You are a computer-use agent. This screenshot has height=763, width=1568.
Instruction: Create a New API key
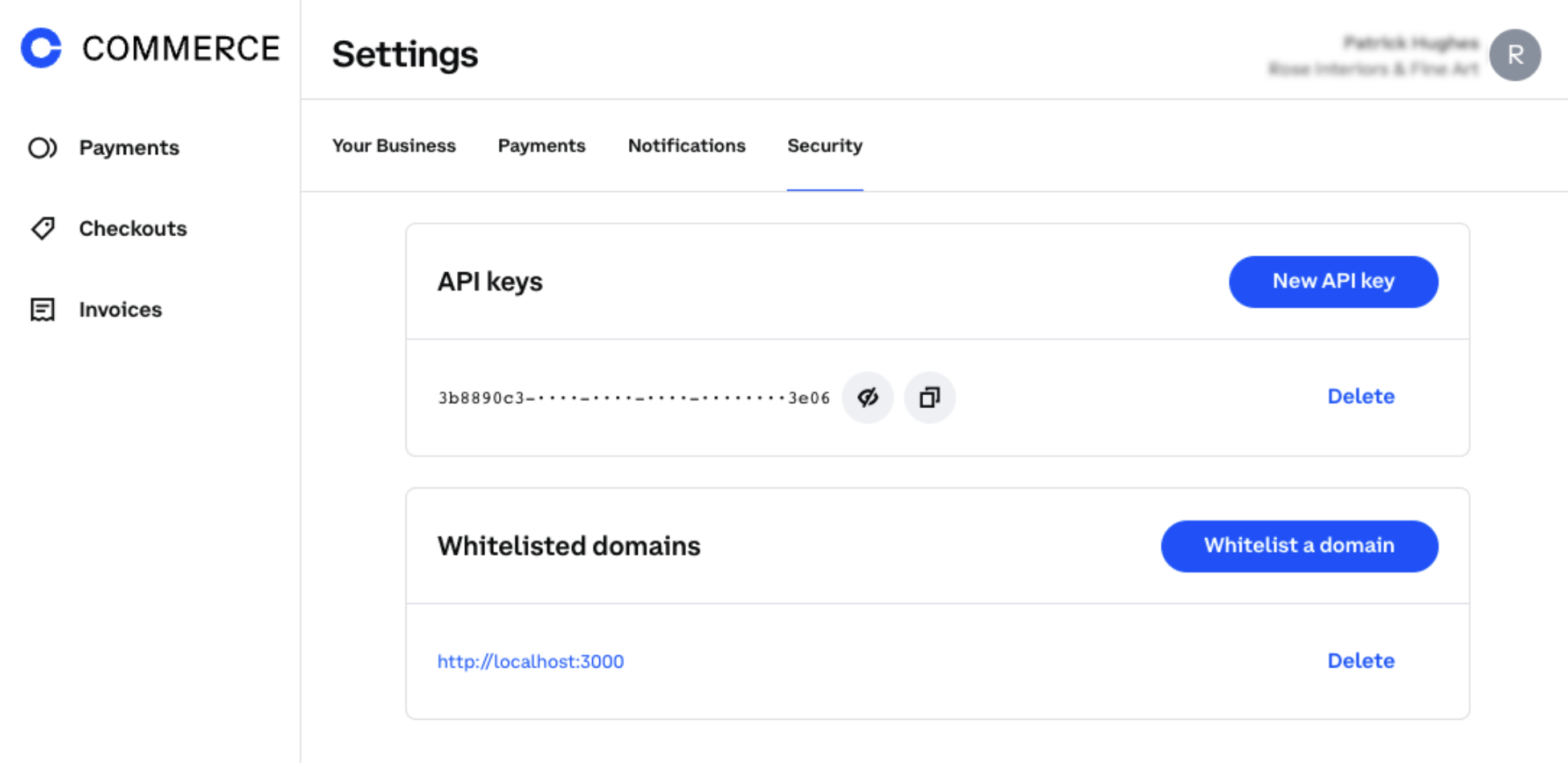point(1333,282)
